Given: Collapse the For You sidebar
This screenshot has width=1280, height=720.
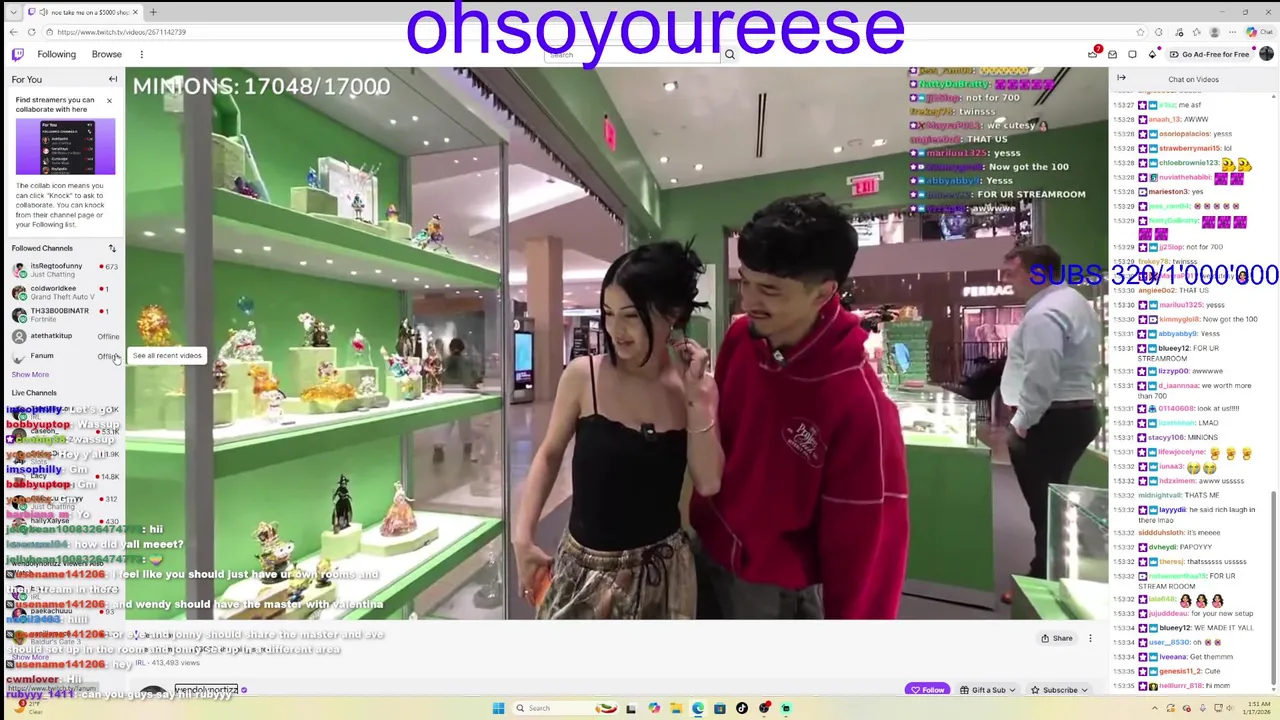Looking at the screenshot, I should (x=113, y=79).
